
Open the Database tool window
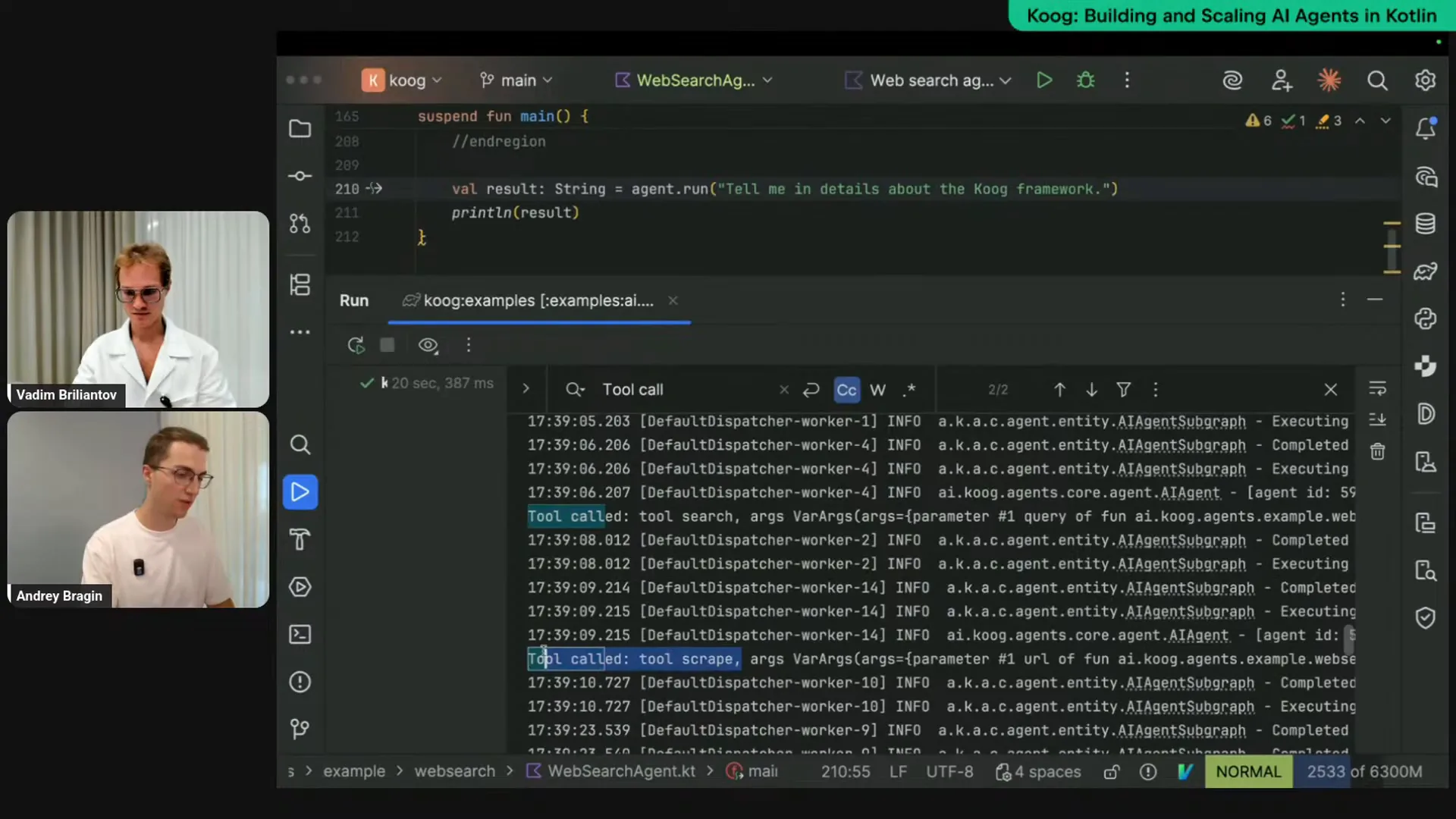tap(1426, 224)
